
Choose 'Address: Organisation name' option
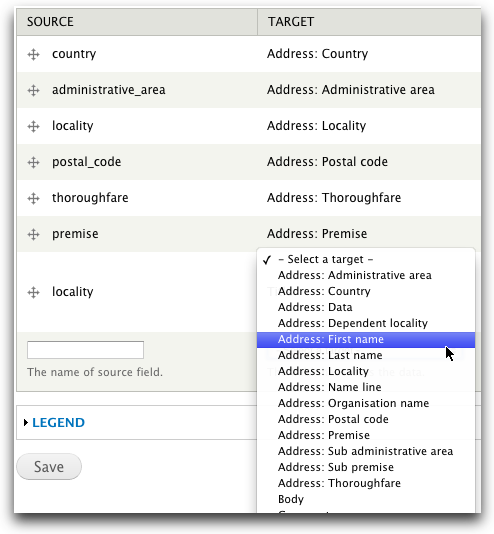point(366,404)
